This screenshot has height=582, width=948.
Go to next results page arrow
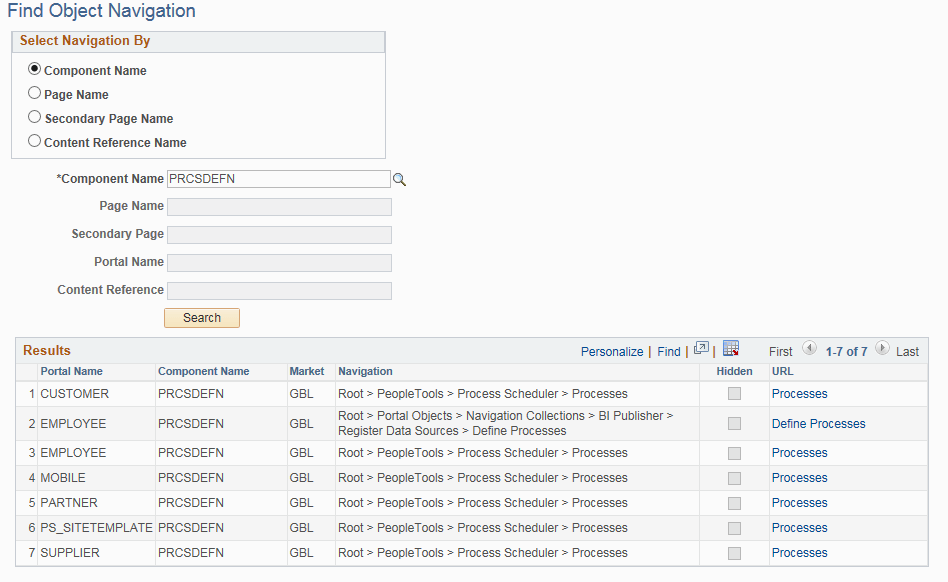(882, 348)
